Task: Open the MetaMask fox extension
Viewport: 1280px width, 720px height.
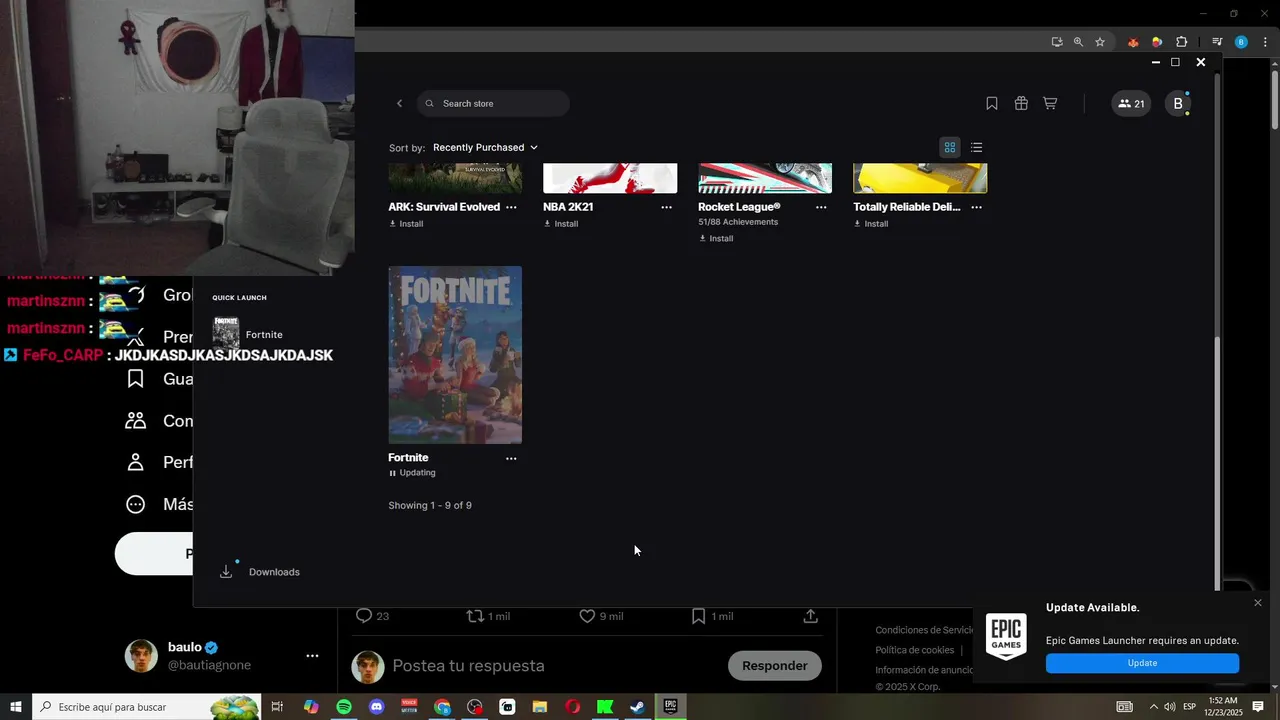Action: coord(1133,42)
